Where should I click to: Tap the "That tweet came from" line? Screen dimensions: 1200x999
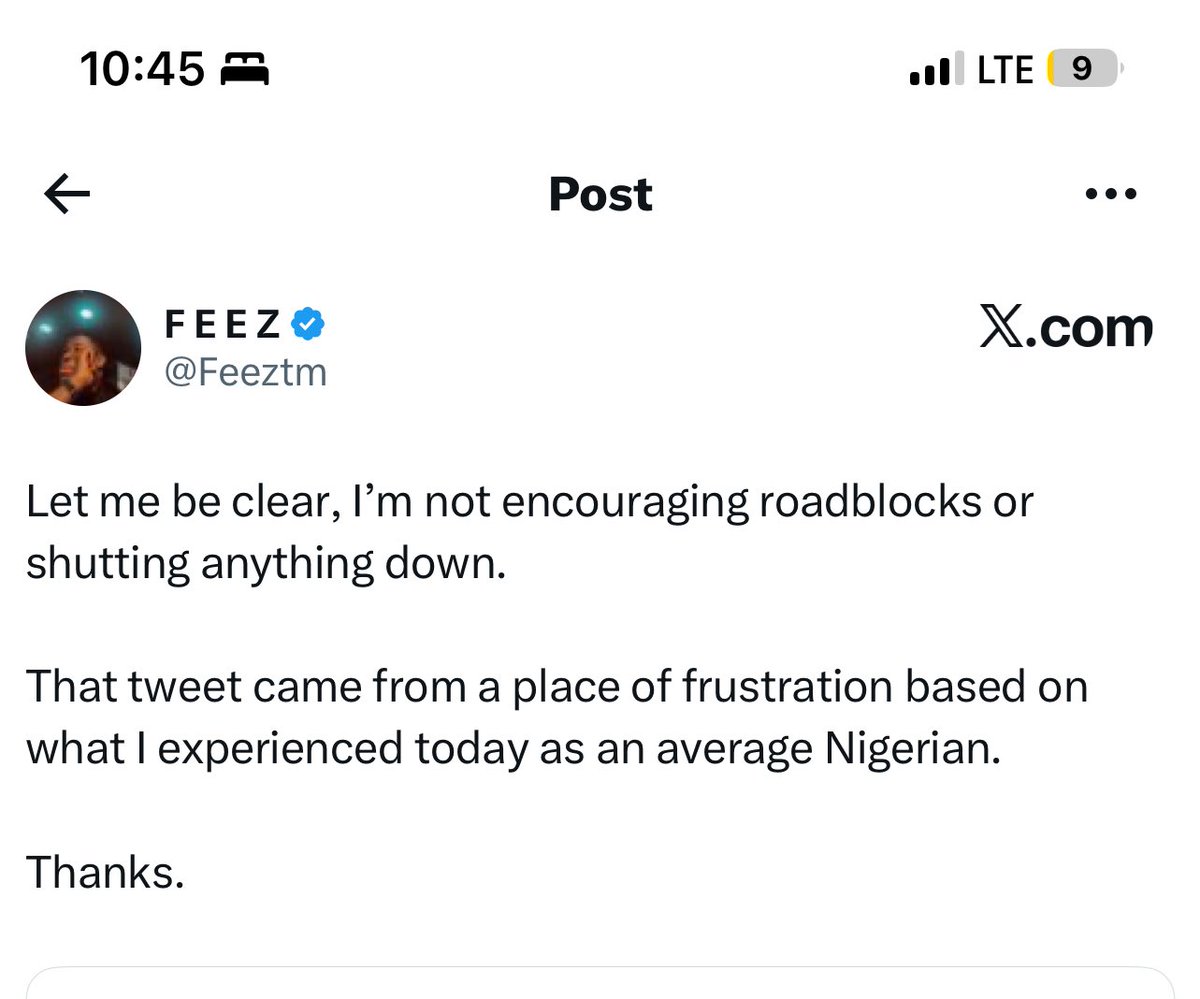tap(555, 688)
